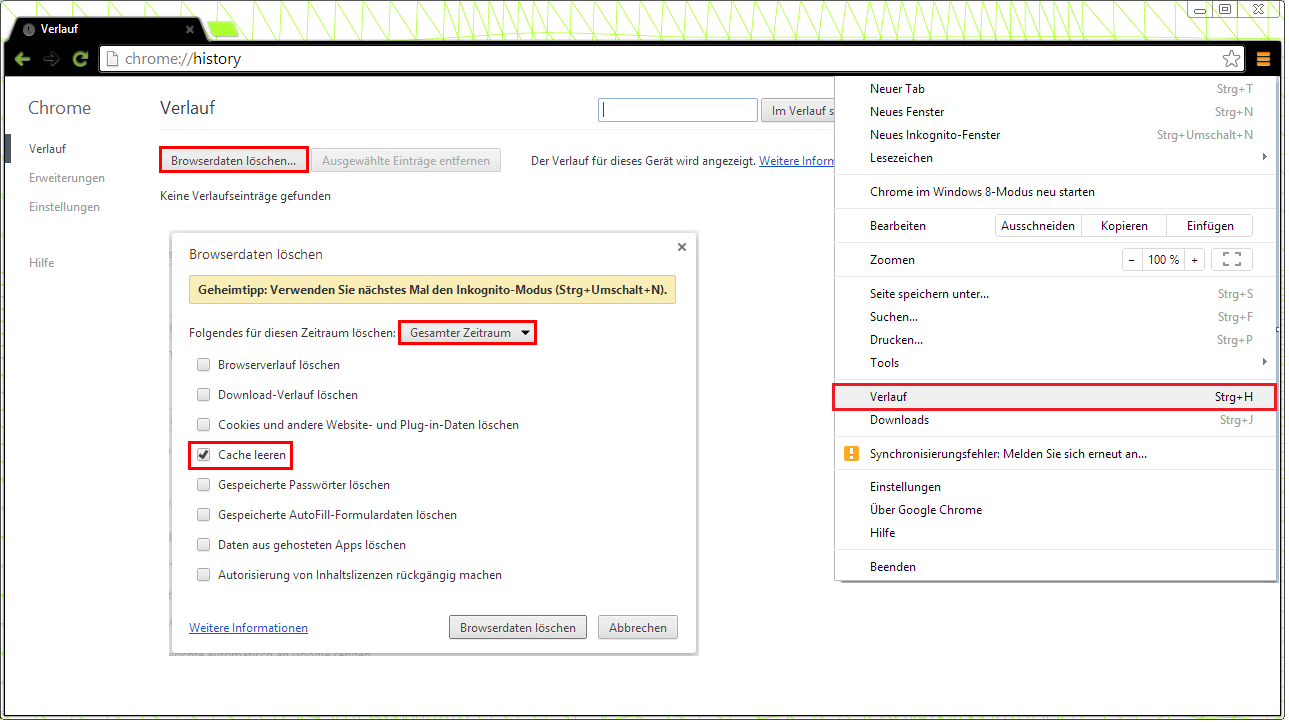Open the Weitere Informationen link
Screen dimensions: 1289x723
[248, 627]
